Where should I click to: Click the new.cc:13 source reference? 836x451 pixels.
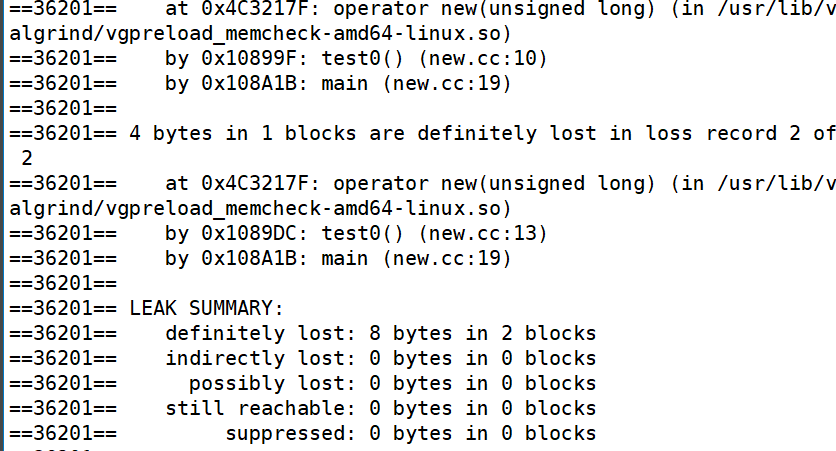(488, 233)
